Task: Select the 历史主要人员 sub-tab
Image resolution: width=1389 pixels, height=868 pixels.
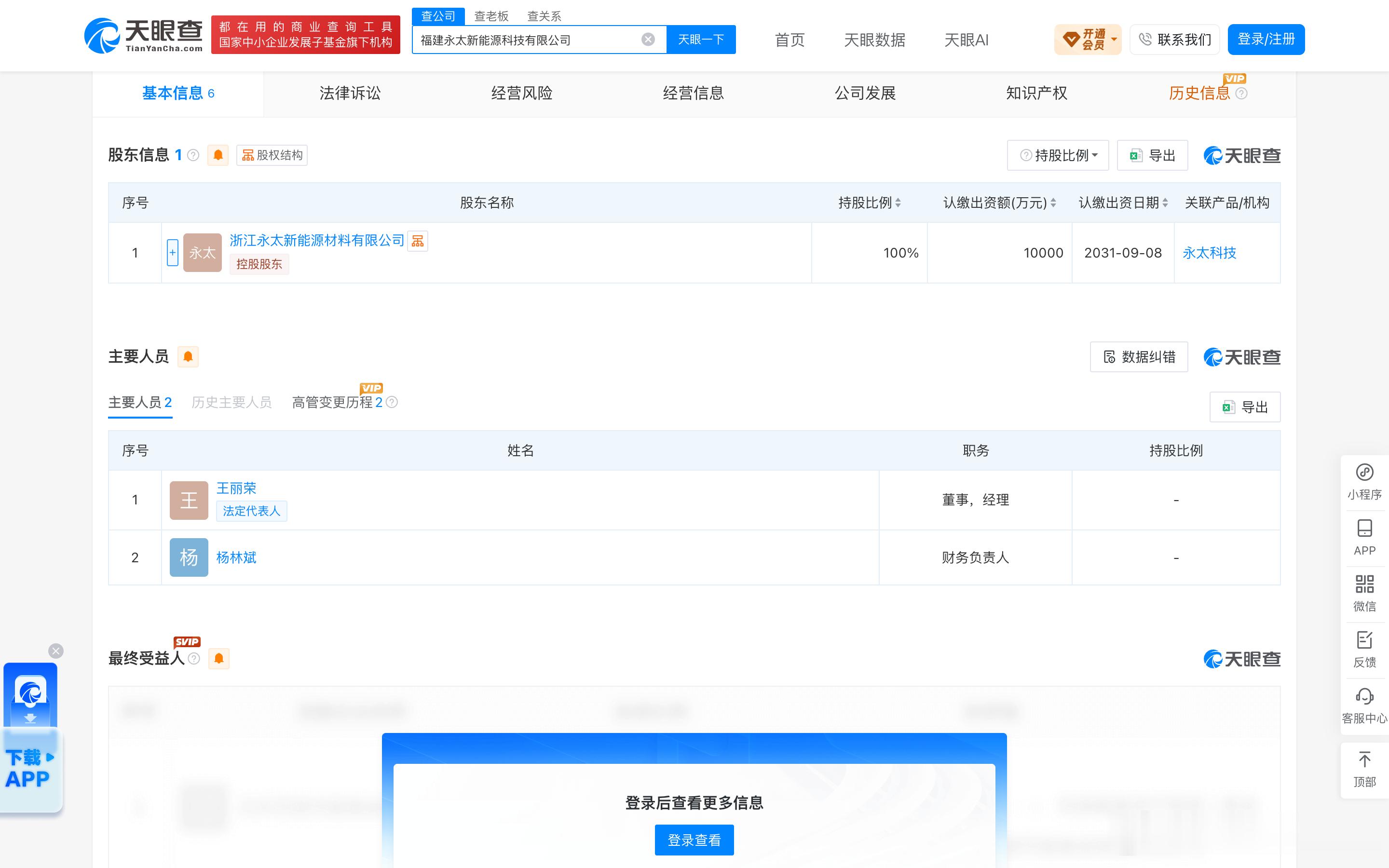Action: pos(232,403)
